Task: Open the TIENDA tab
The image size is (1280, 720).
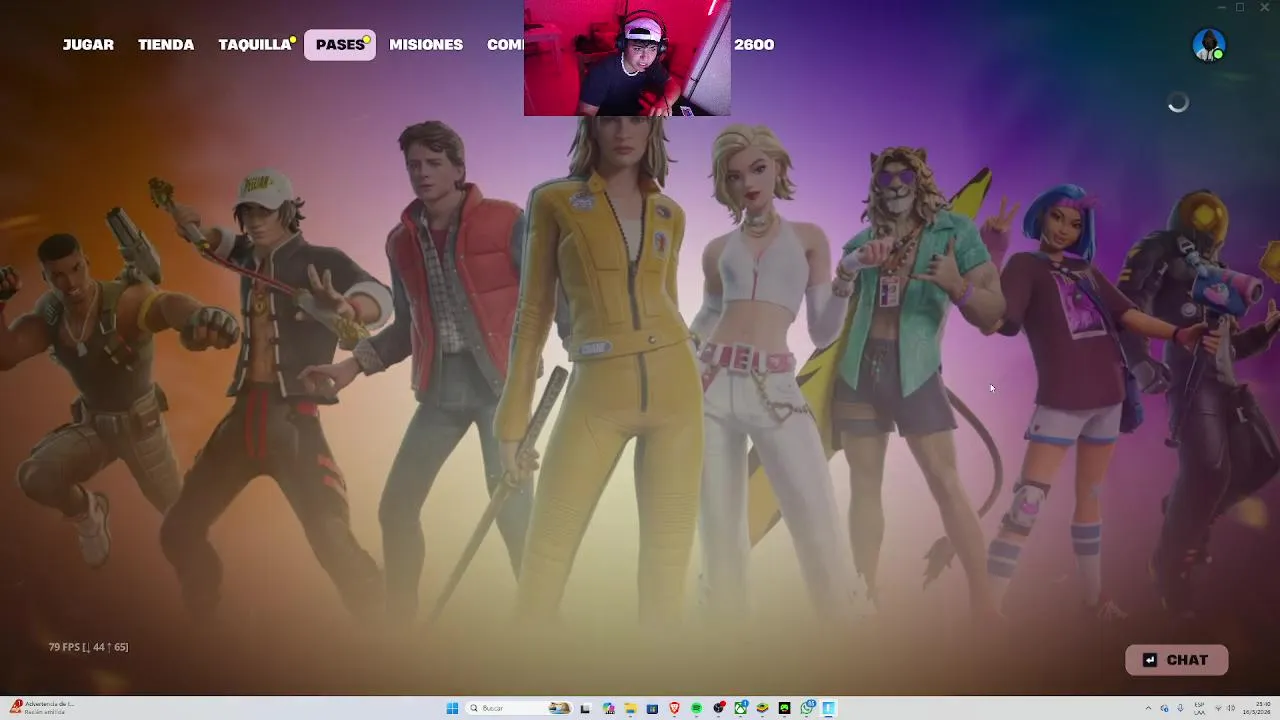Action: pyautogui.click(x=166, y=44)
